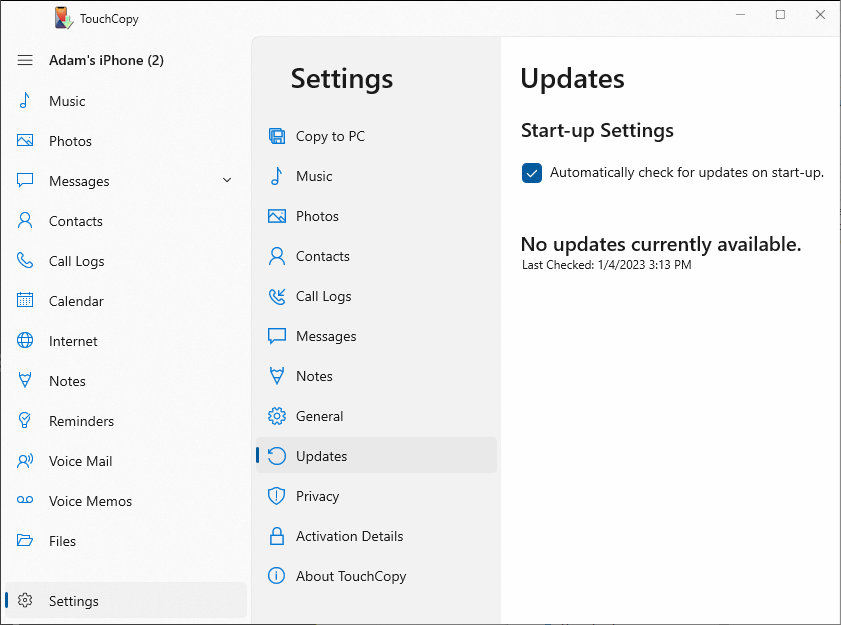This screenshot has width=841, height=625.
Task: Select the Updates settings entry
Action: 377,455
